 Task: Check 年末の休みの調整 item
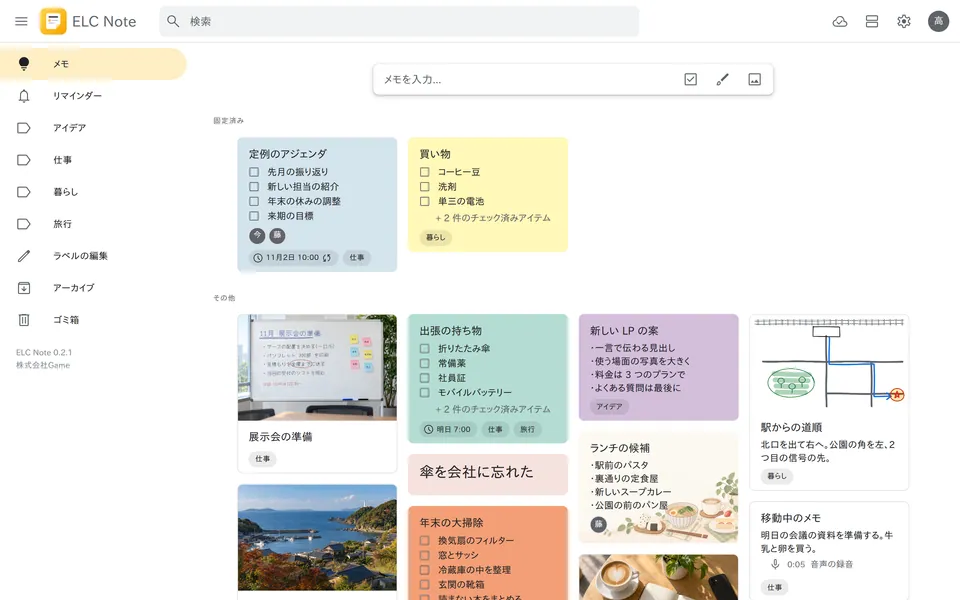pyautogui.click(x=254, y=201)
